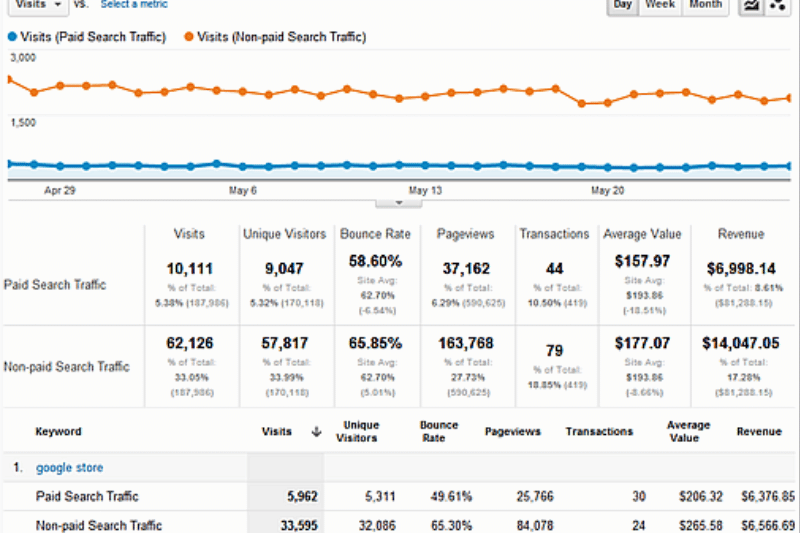Sort by Unique Visitors column header

(357, 432)
